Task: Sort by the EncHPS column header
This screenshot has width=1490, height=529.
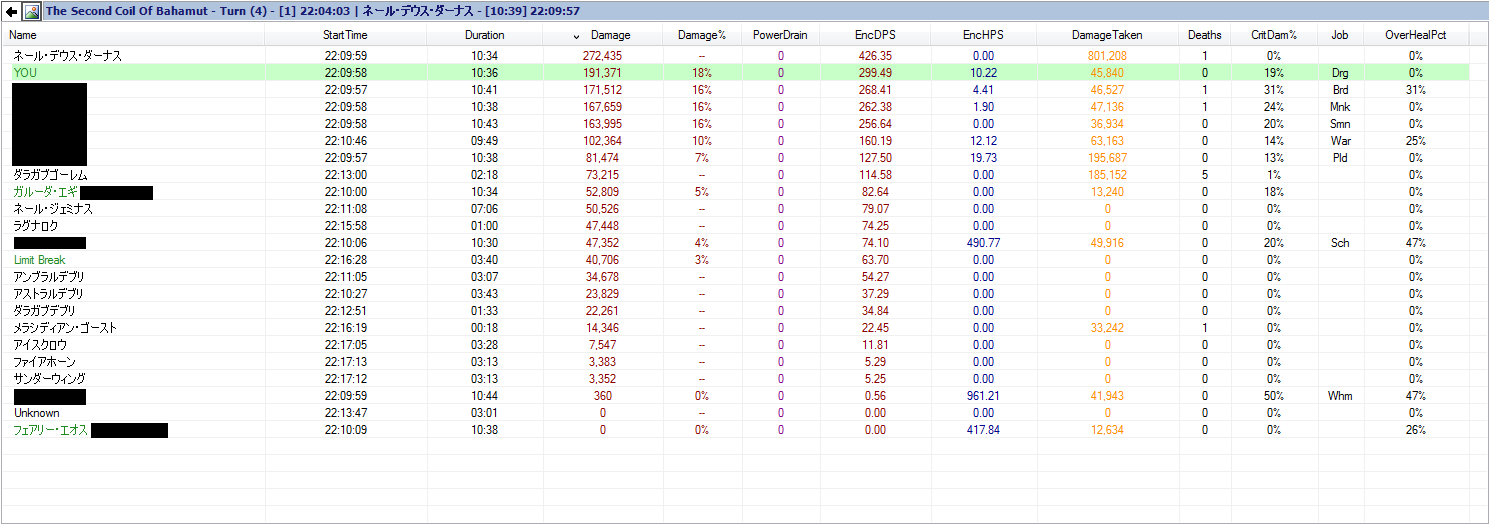Action: pyautogui.click(x=983, y=35)
